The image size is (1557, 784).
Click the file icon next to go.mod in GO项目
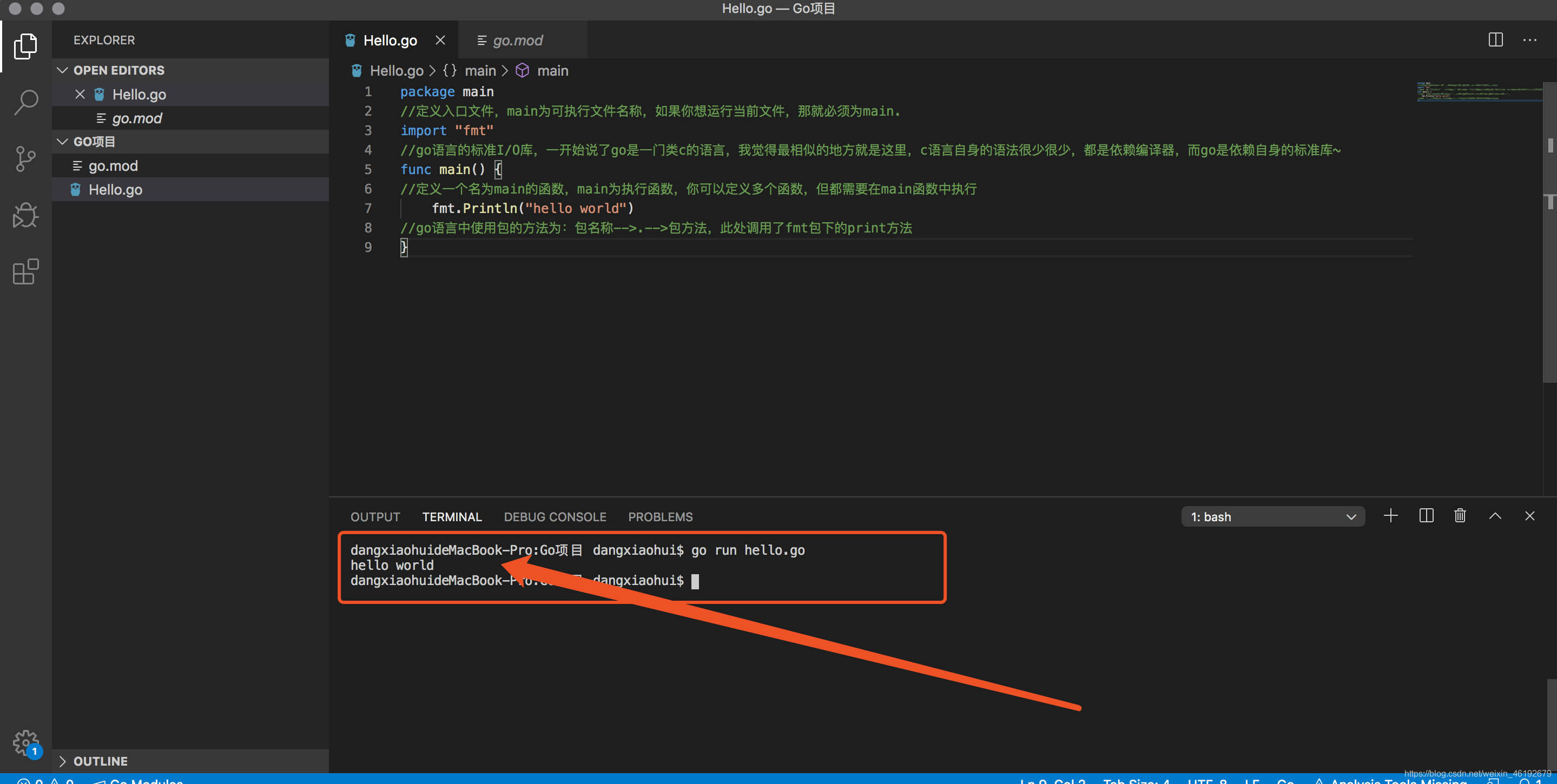click(x=77, y=165)
